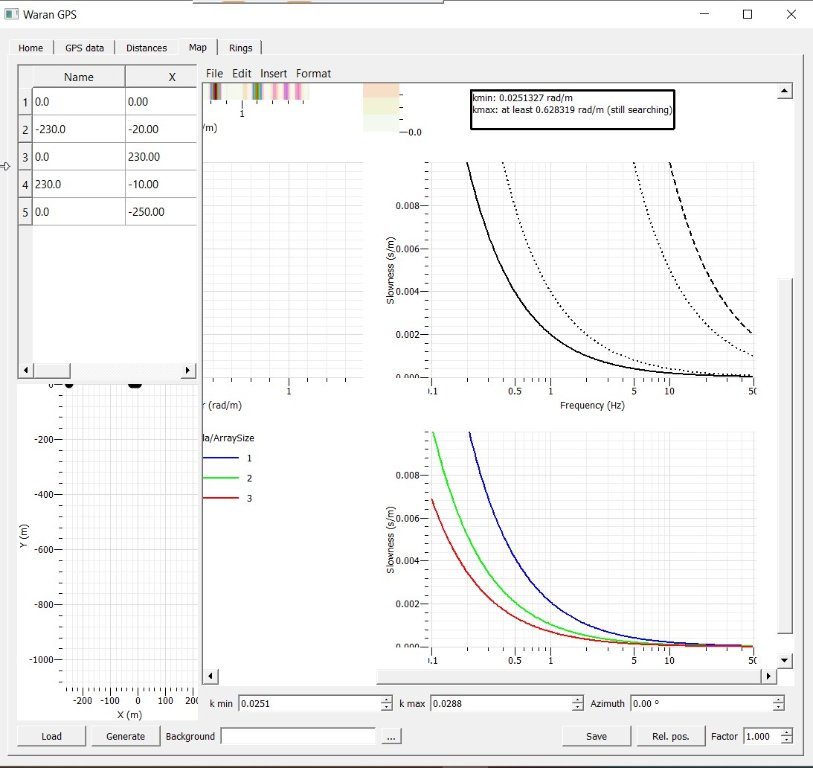The height and width of the screenshot is (768, 813).
Task: Click the plot area's horizontal scroll left arrow
Action: (210, 677)
